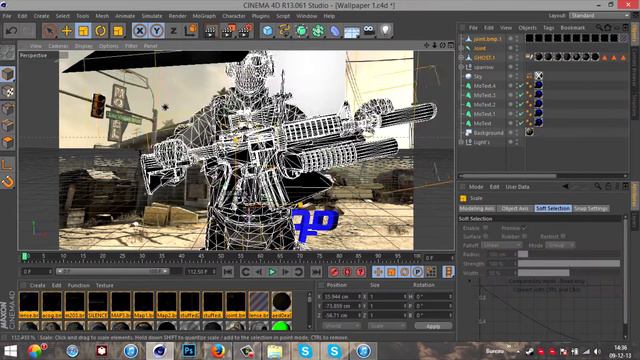Expand the sparrow object in tree

pos(461,67)
